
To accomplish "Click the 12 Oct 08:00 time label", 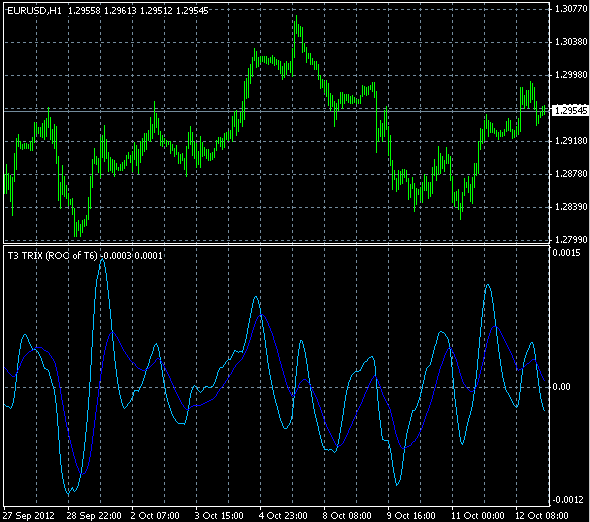I will point(541,516).
